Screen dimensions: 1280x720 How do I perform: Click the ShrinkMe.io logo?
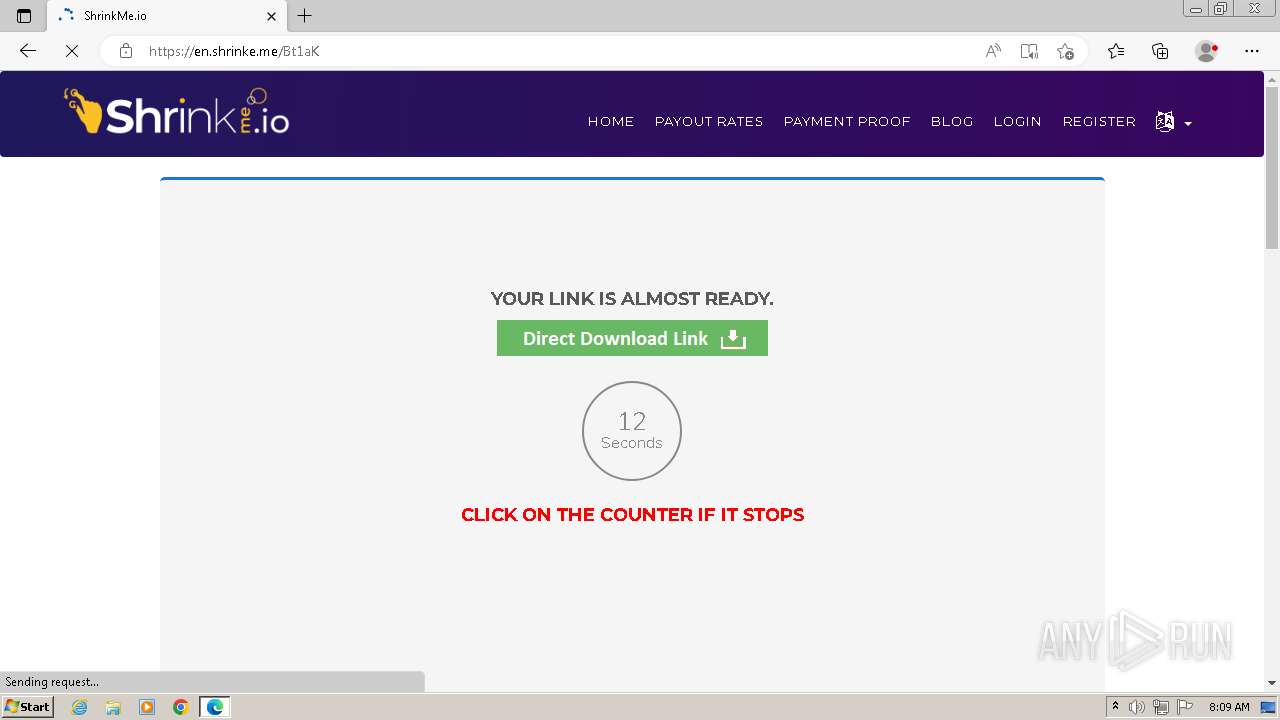(177, 112)
